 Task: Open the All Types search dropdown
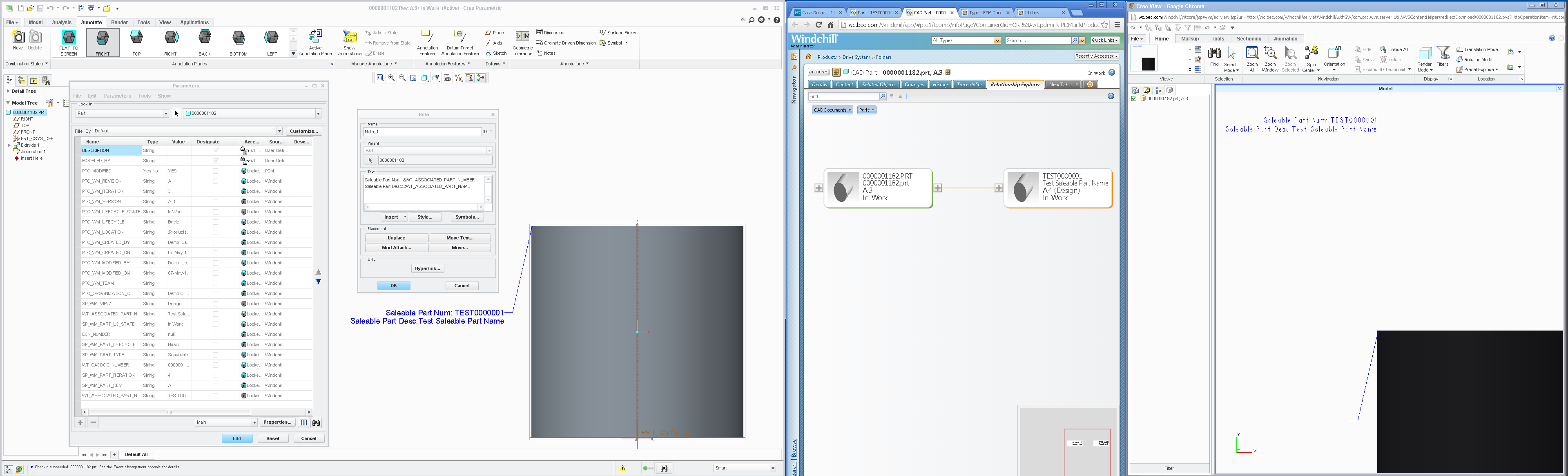997,40
